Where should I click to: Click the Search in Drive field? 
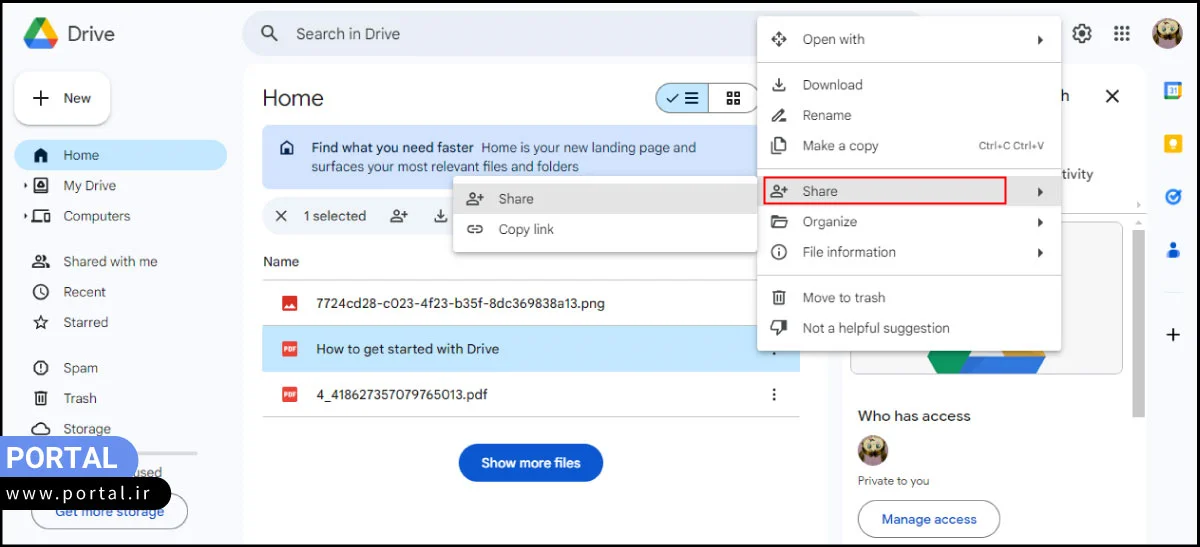coord(500,34)
